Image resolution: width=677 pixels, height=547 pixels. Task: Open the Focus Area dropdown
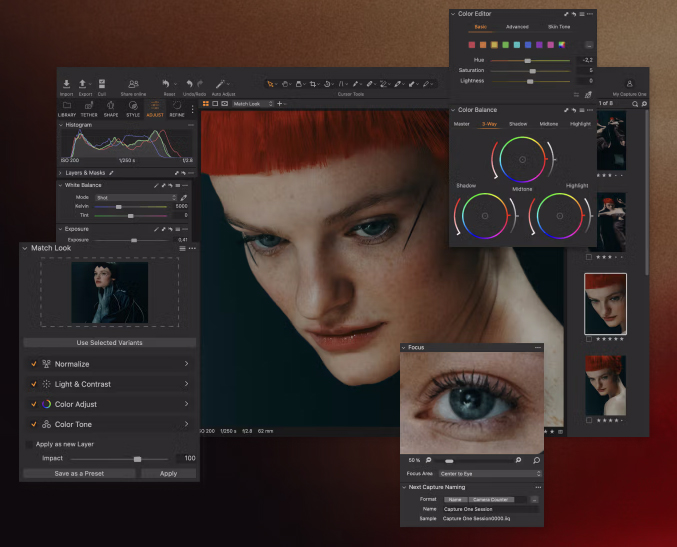coord(488,473)
